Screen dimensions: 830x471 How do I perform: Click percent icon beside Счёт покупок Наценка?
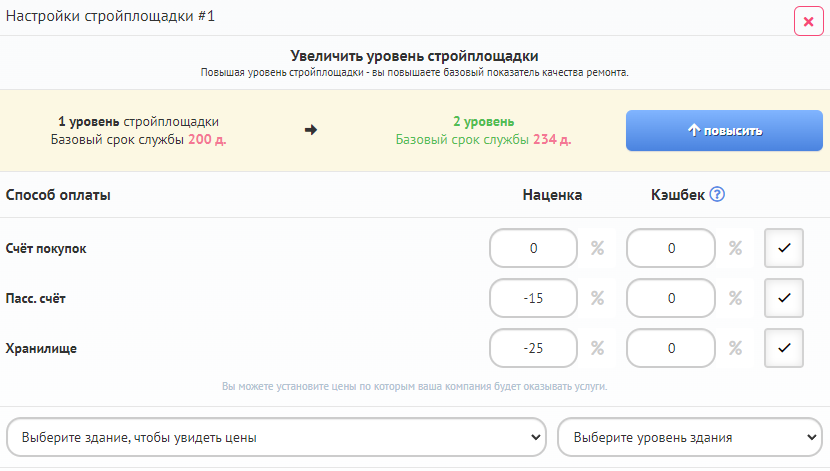point(598,248)
